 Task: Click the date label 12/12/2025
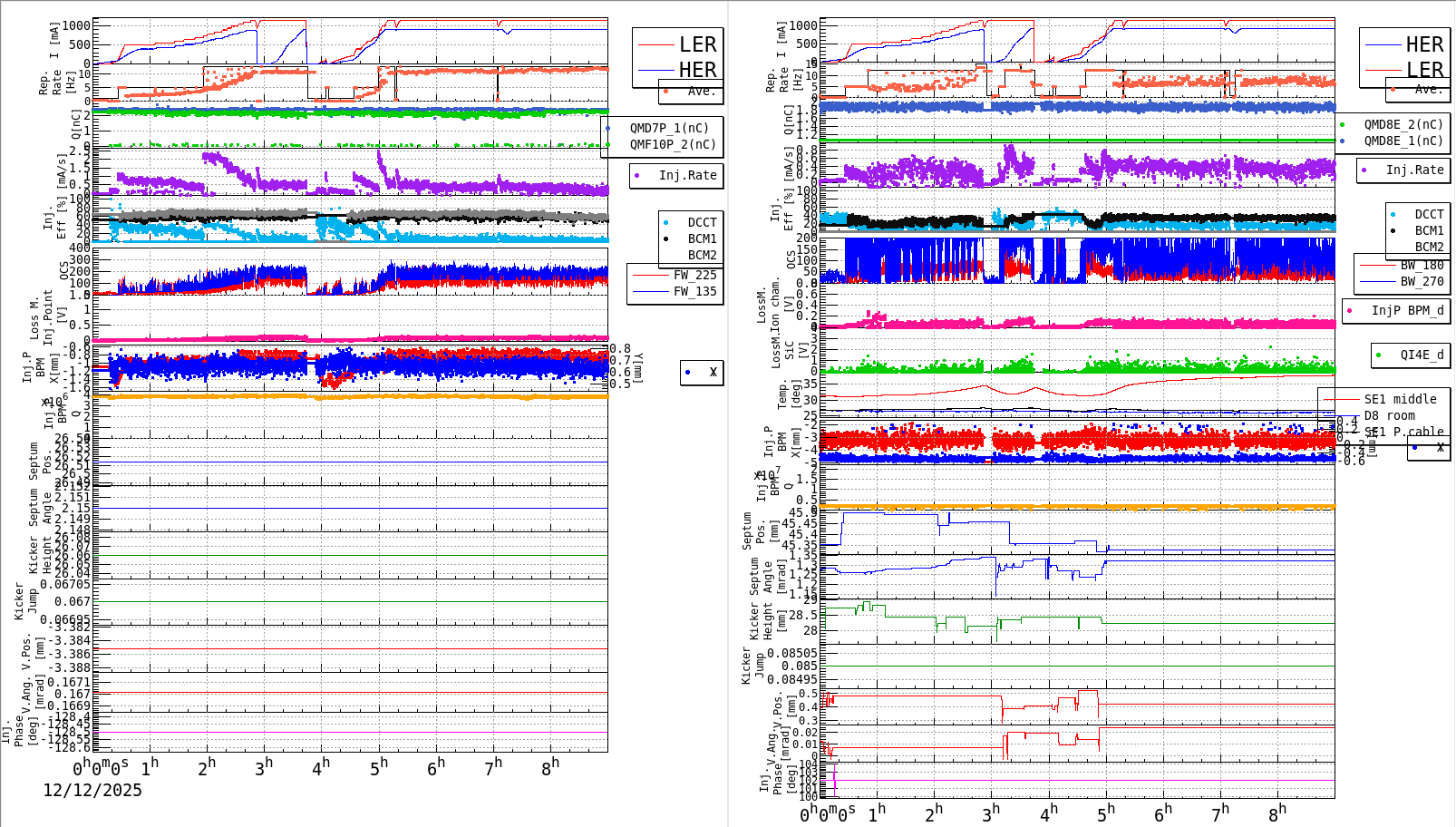click(x=91, y=791)
